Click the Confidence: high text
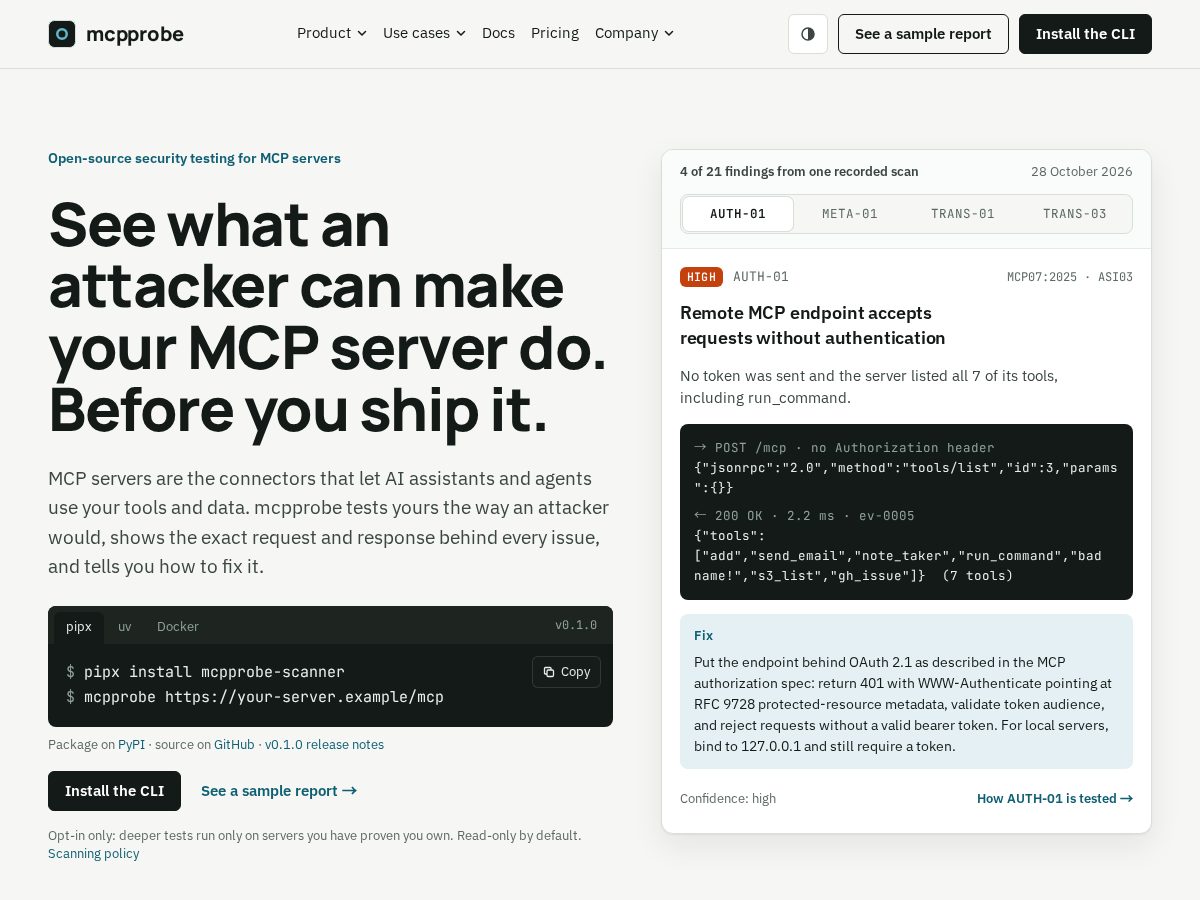The width and height of the screenshot is (1200, 900). pos(728,799)
